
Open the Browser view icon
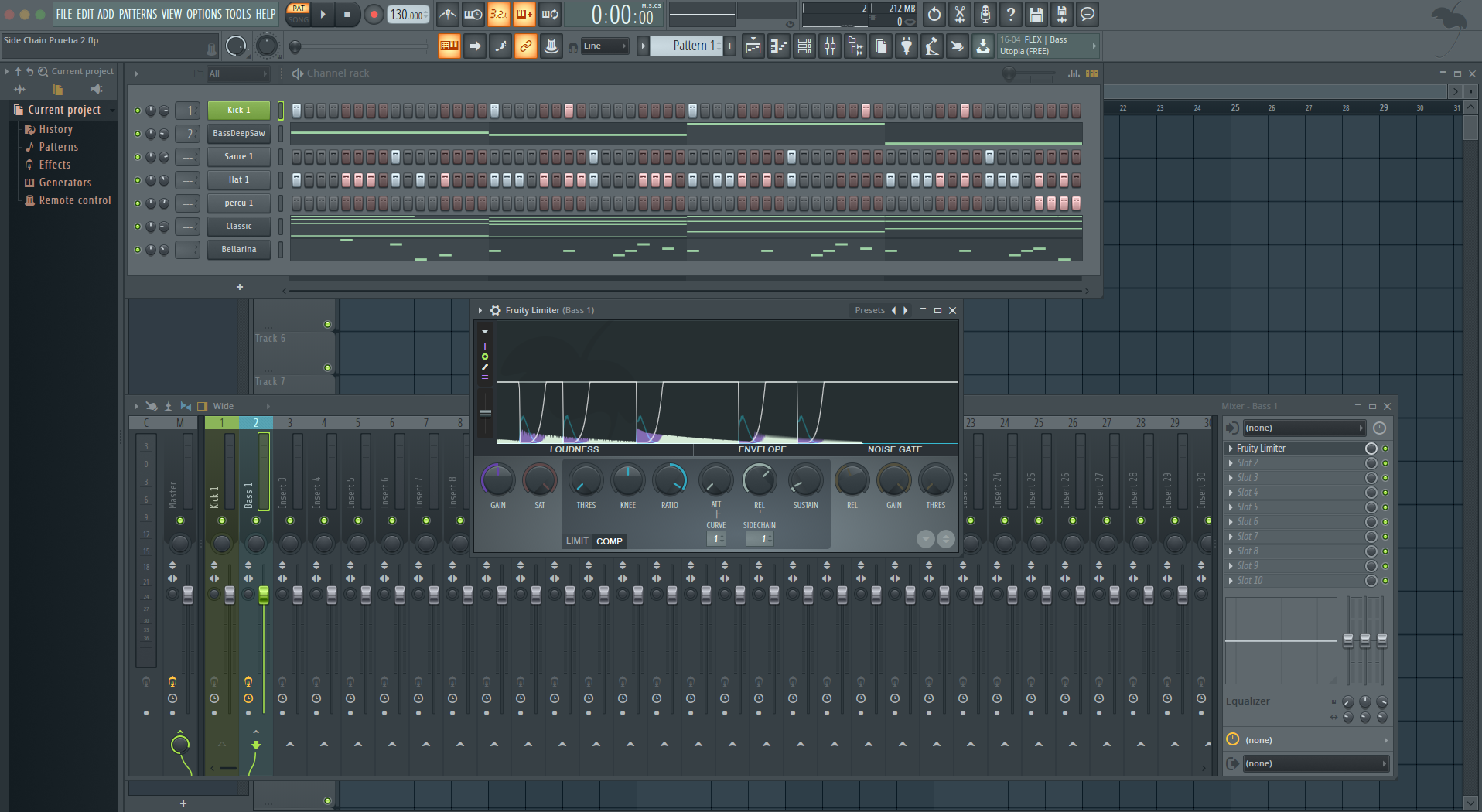coord(855,46)
